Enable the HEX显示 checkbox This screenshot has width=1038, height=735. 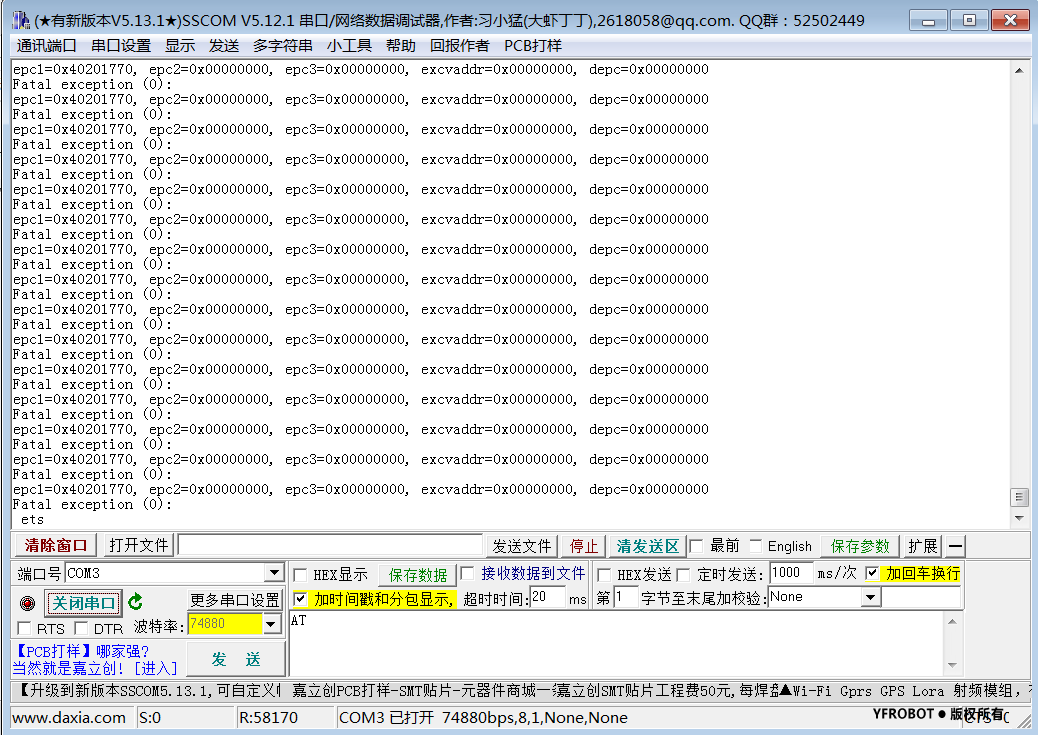pyautogui.click(x=299, y=575)
